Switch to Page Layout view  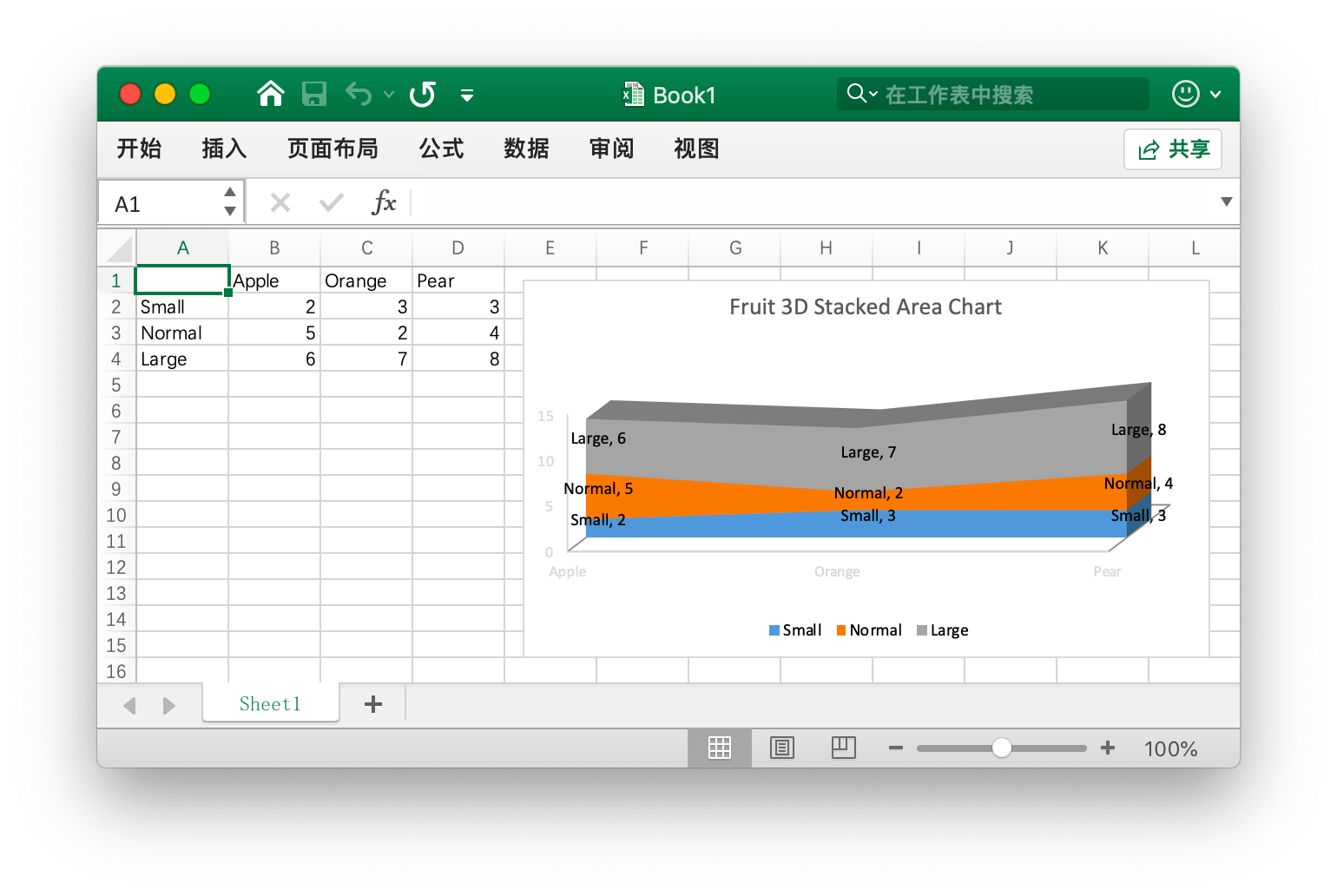pyautogui.click(x=781, y=748)
